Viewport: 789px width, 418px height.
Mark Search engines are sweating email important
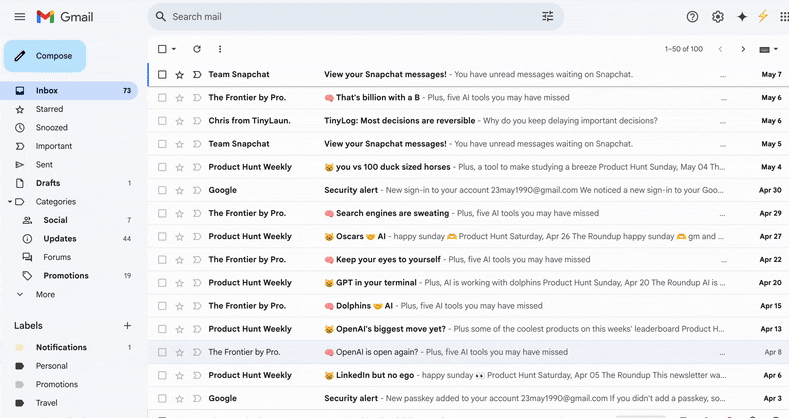(x=197, y=213)
